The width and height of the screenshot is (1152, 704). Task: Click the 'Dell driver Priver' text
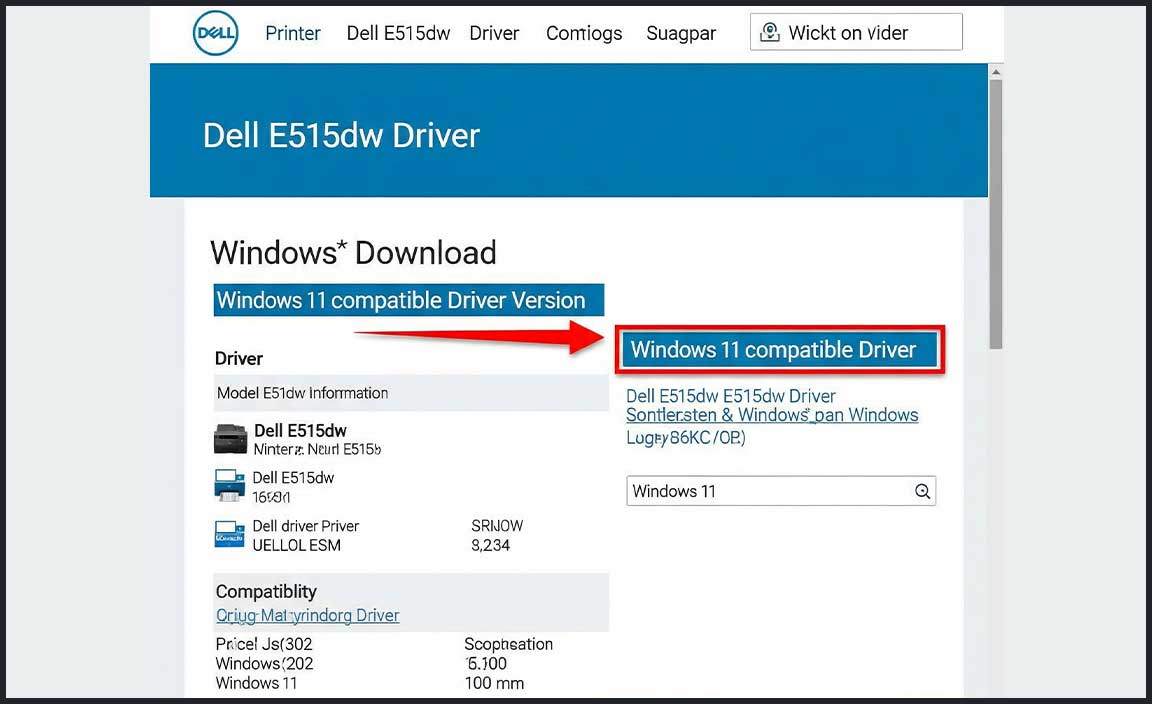pos(306,526)
